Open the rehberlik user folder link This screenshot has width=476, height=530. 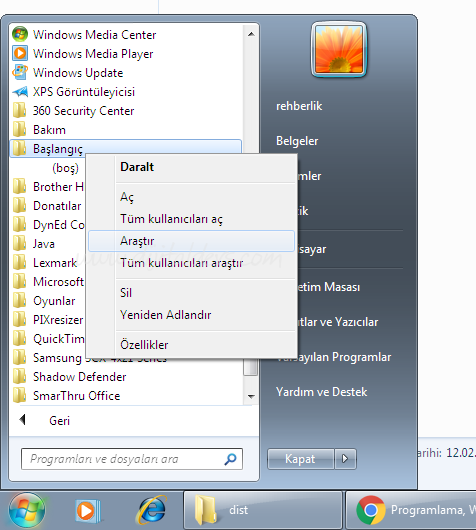(299, 106)
